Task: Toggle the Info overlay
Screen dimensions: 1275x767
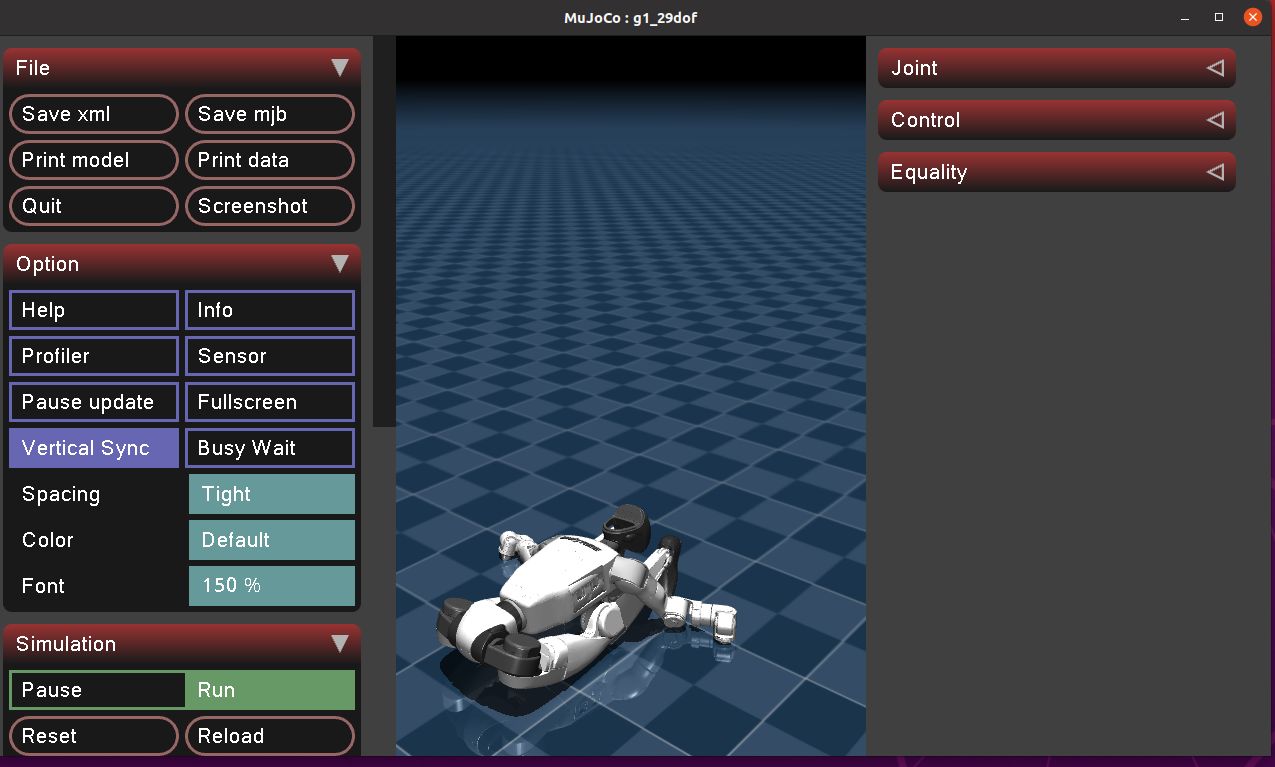Action: point(270,310)
